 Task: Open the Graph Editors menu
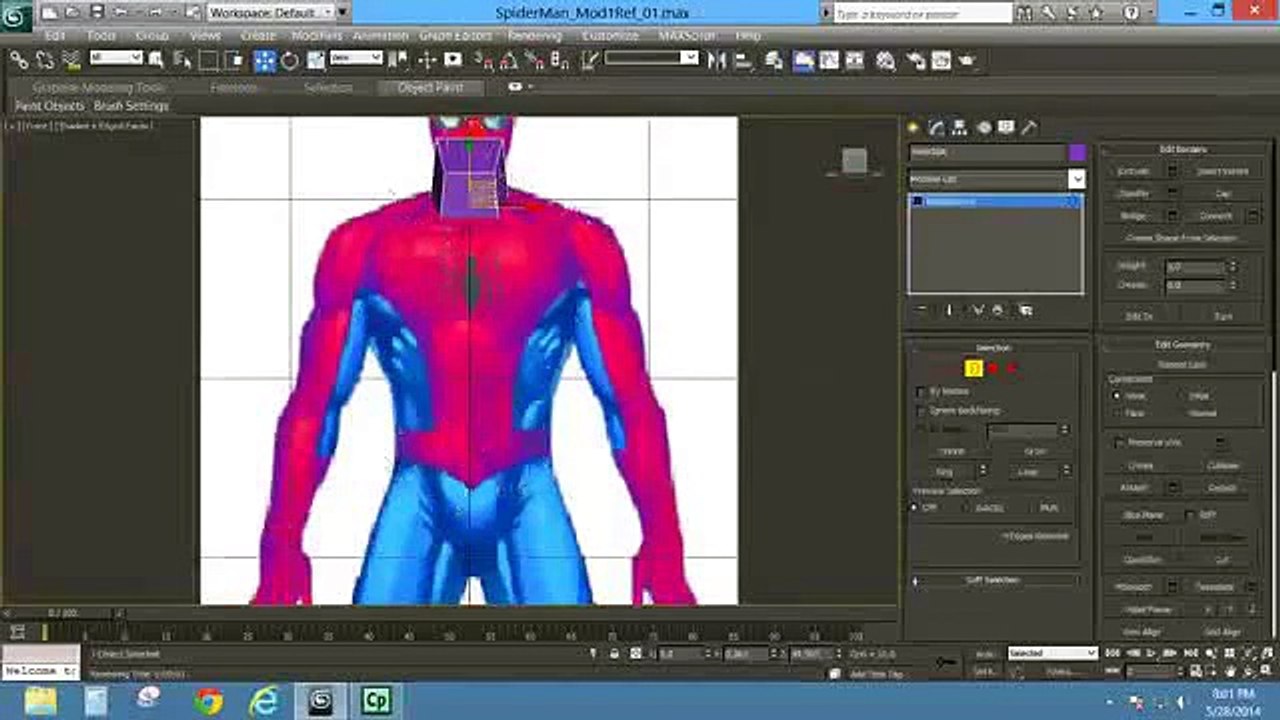coord(455,35)
